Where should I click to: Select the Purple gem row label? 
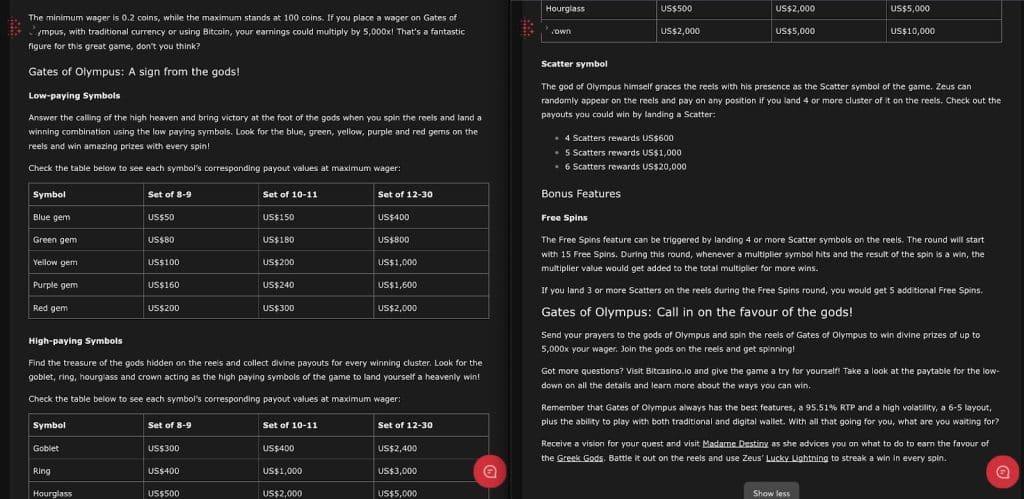pyautogui.click(x=56, y=285)
